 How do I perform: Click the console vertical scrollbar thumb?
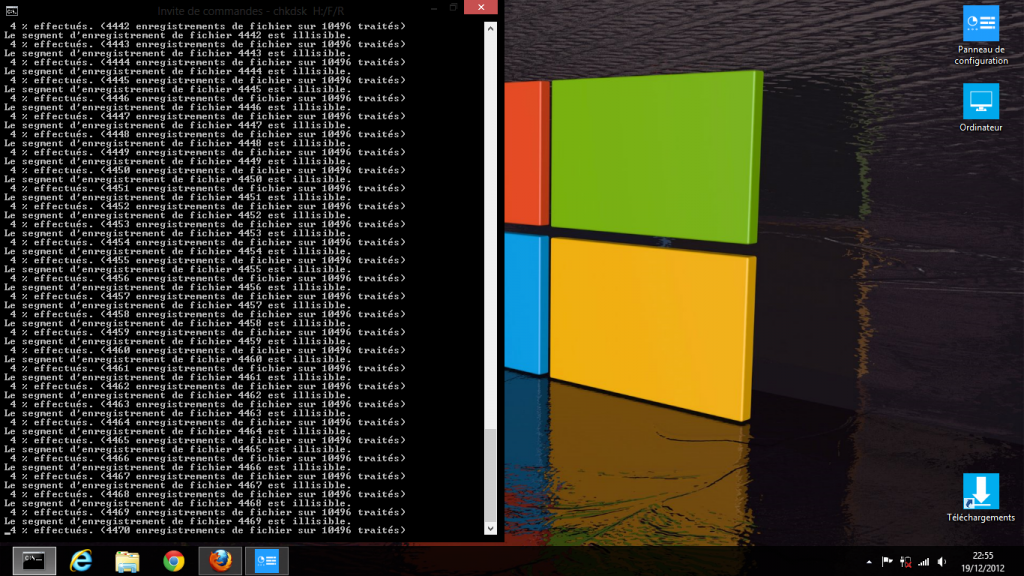pos(490,475)
